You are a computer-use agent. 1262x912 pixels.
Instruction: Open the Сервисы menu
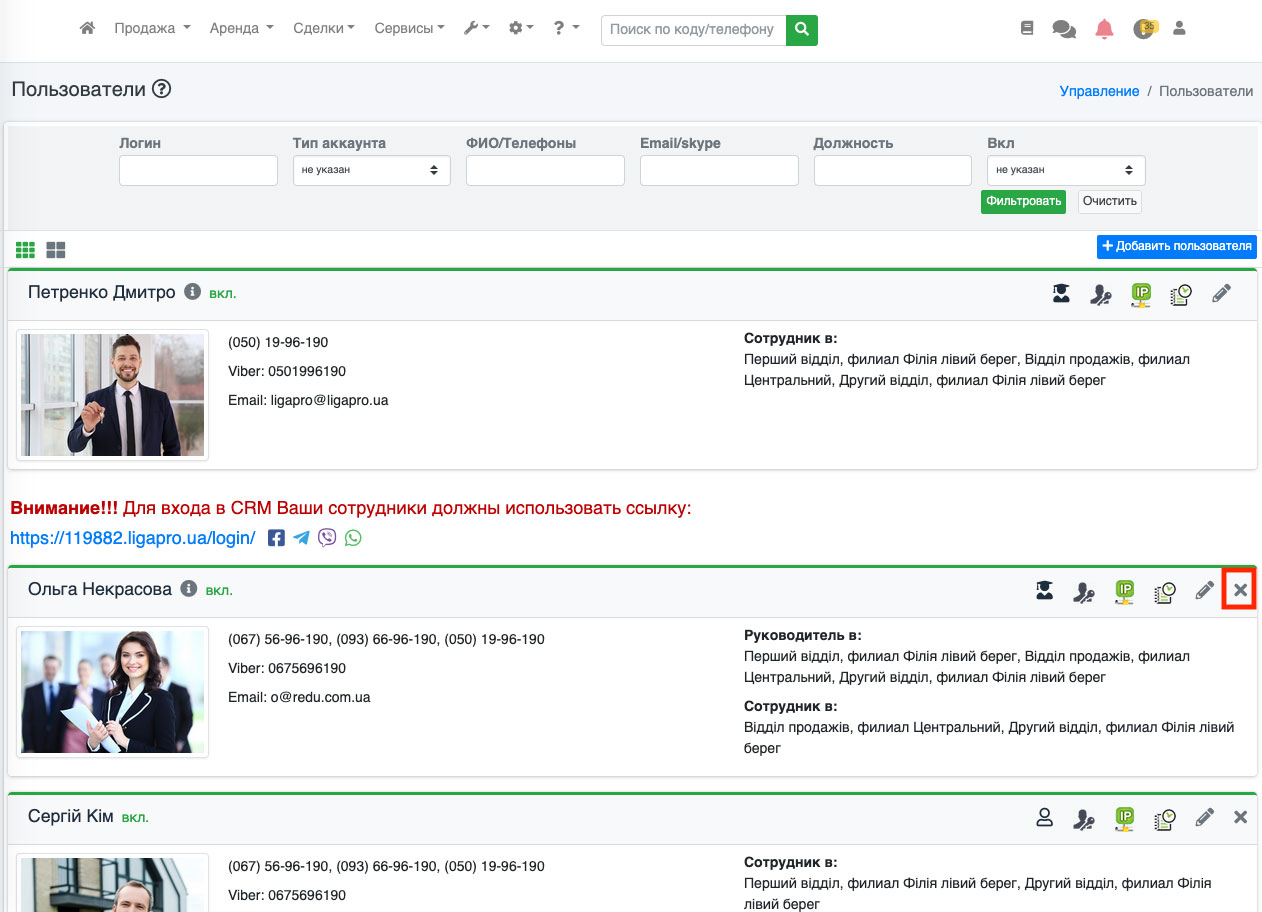[409, 29]
